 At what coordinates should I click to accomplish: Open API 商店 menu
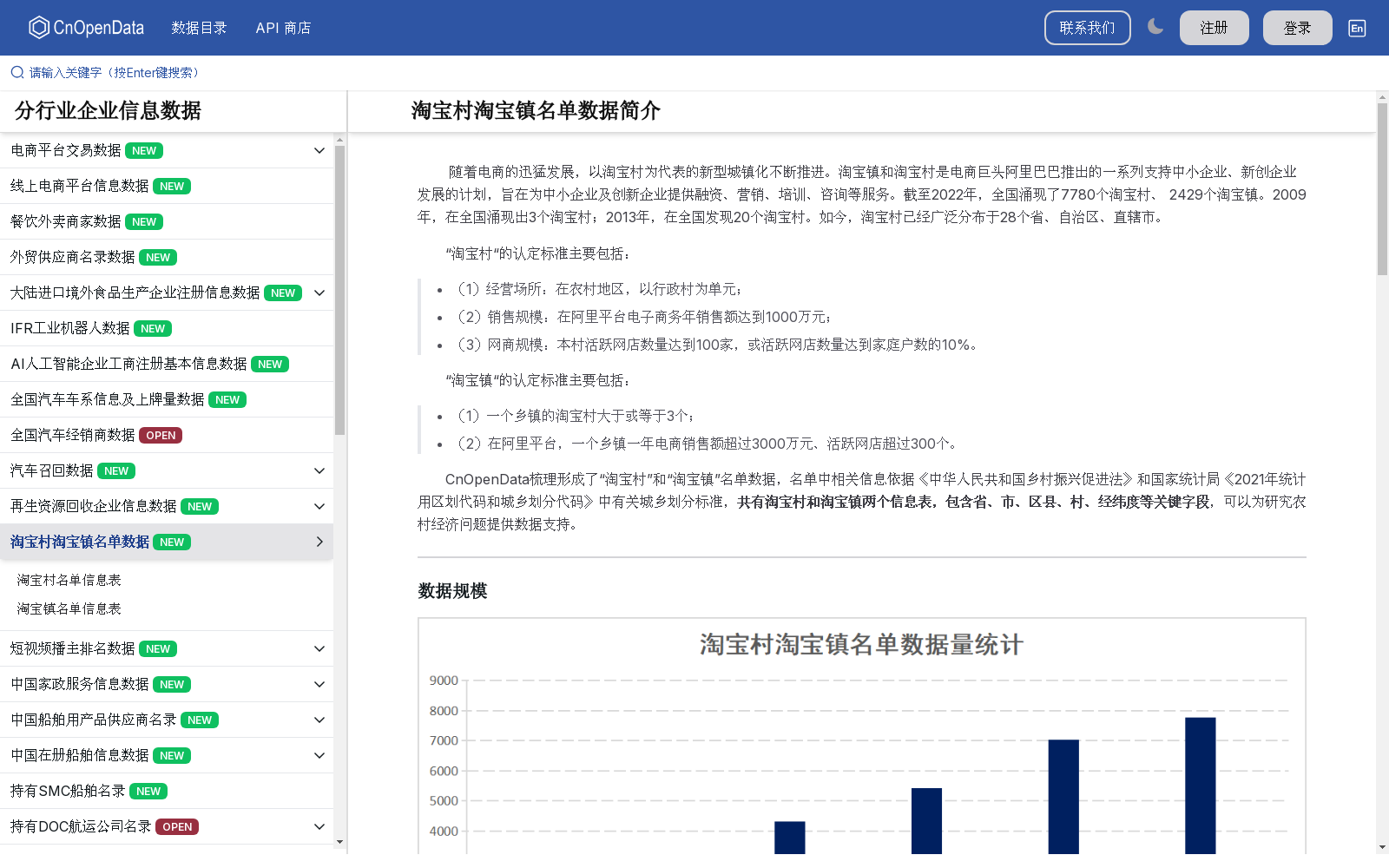(283, 28)
